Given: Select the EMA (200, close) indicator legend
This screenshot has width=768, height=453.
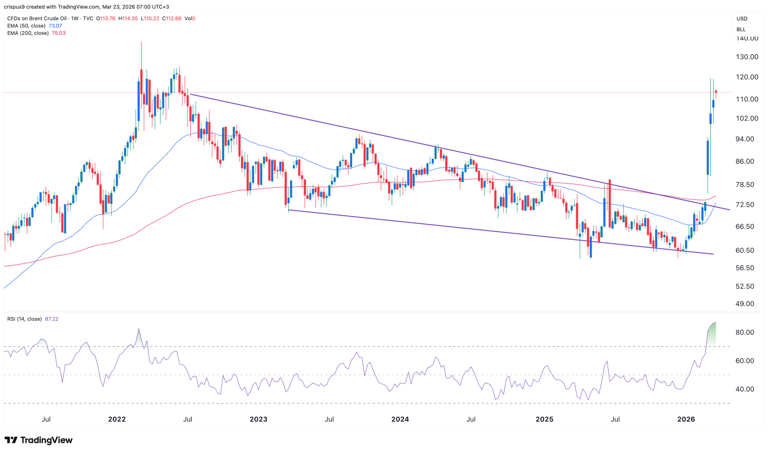Looking at the screenshot, I should pyautogui.click(x=28, y=33).
